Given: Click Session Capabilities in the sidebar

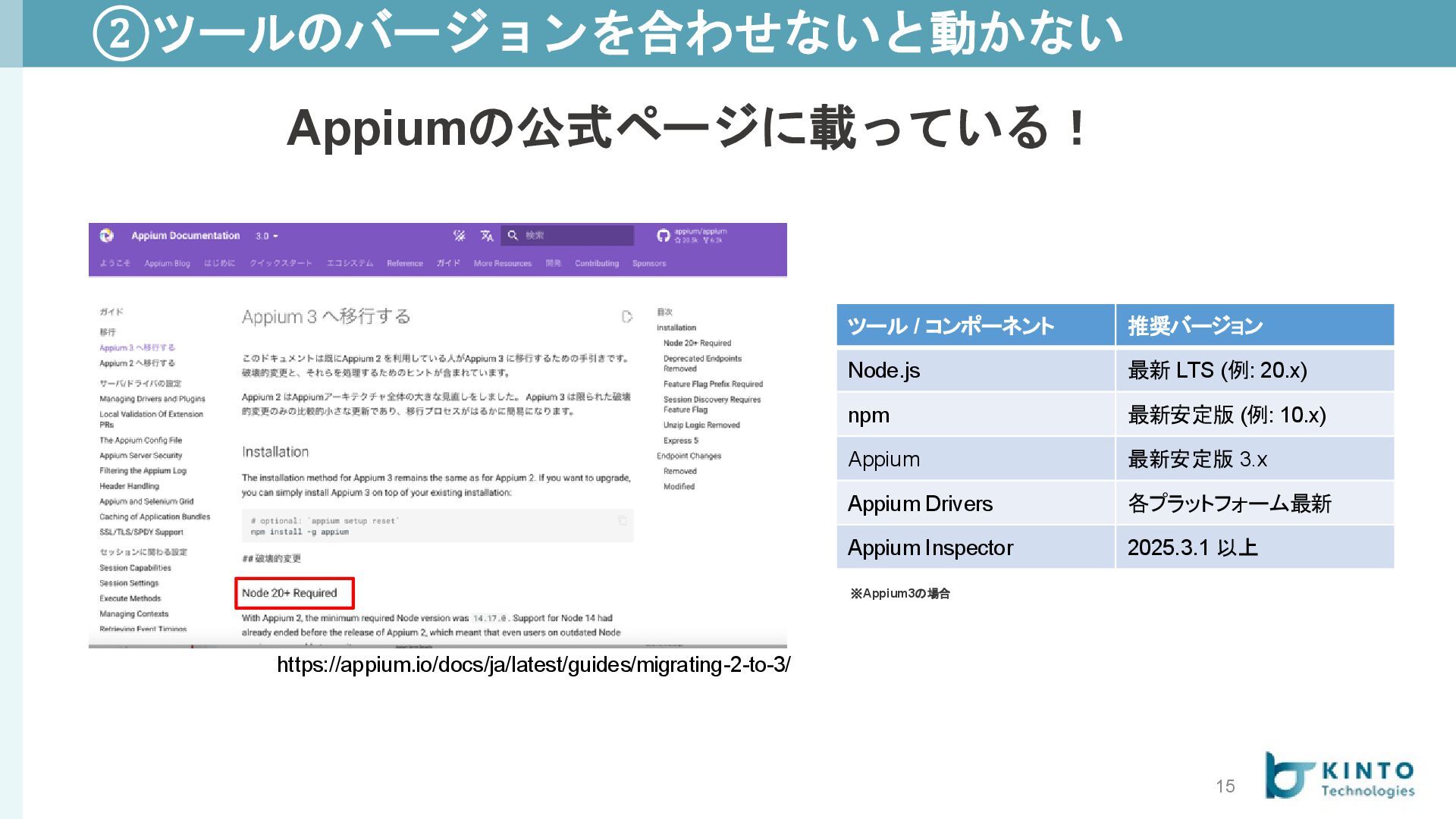Looking at the screenshot, I should [135, 568].
